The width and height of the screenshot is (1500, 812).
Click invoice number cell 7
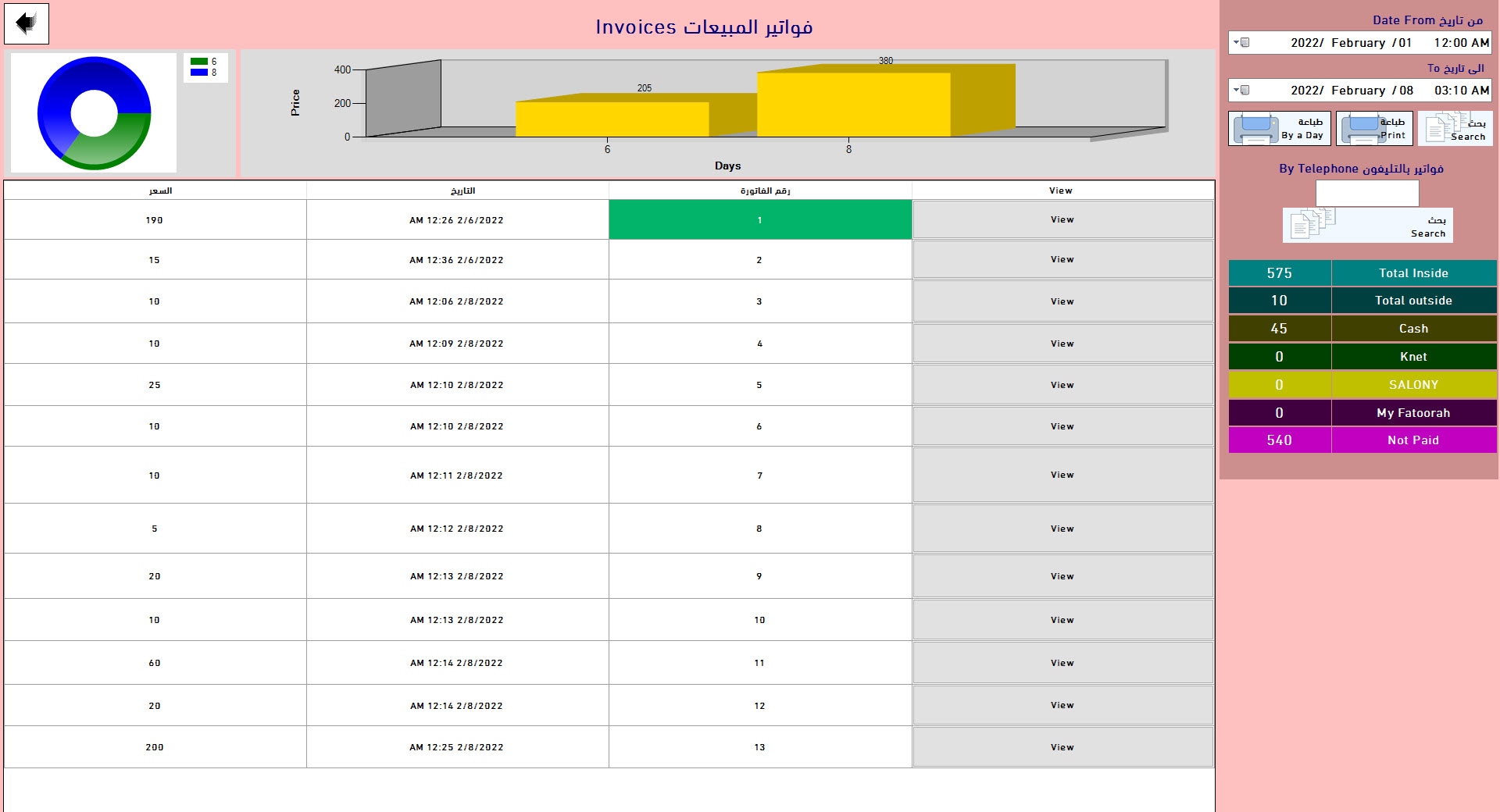tap(760, 475)
